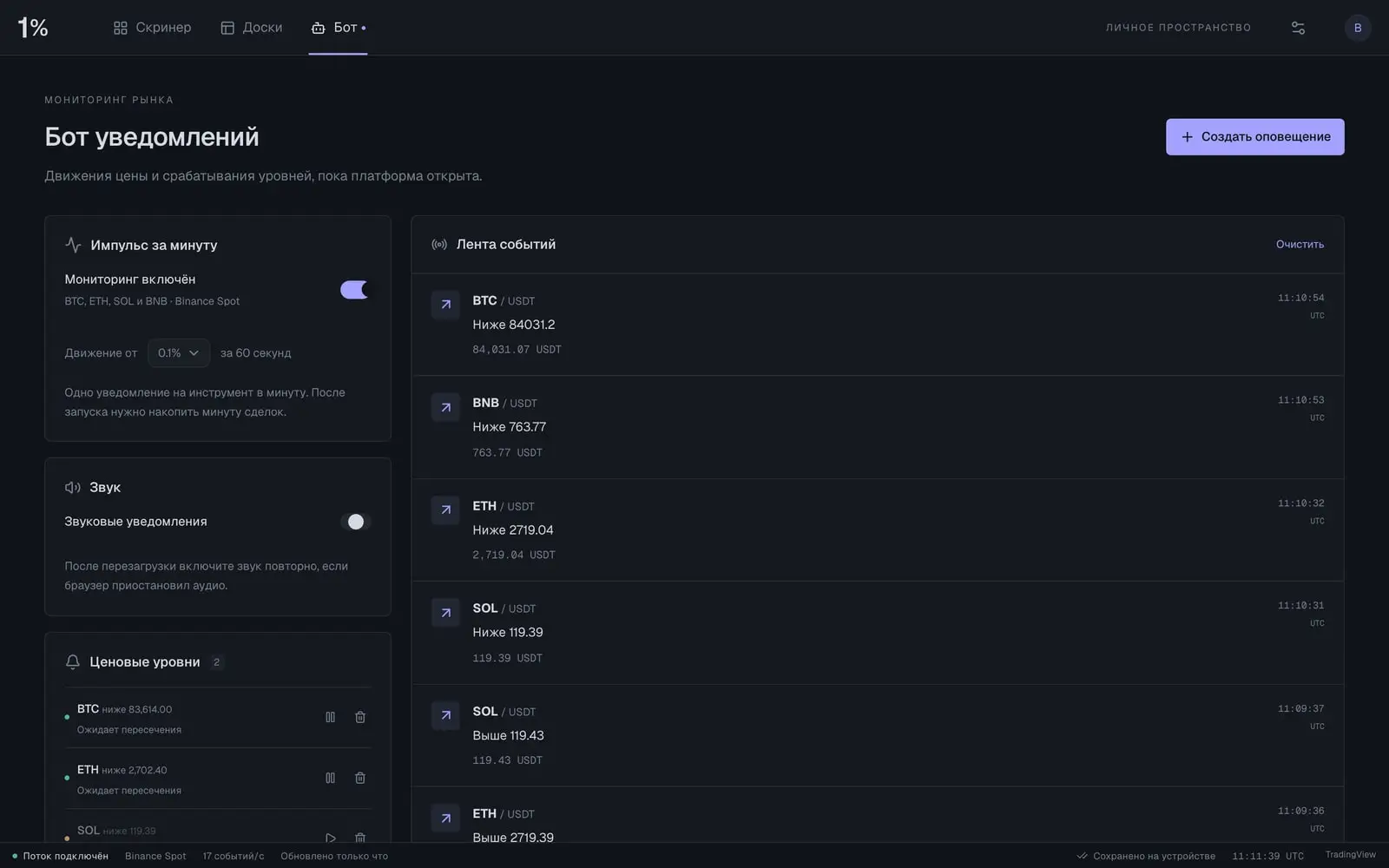Click arrow icon of SOL Ниже 119.39 event
The width and height of the screenshot is (1389, 868).
click(445, 613)
